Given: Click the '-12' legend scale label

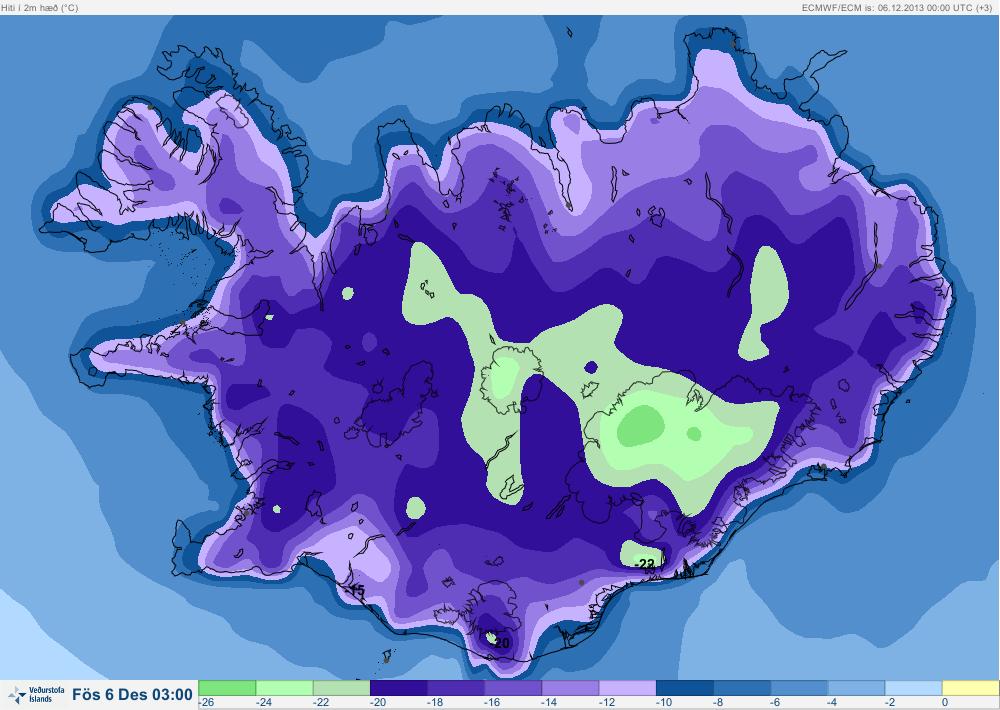Looking at the screenshot, I should 607,702.
